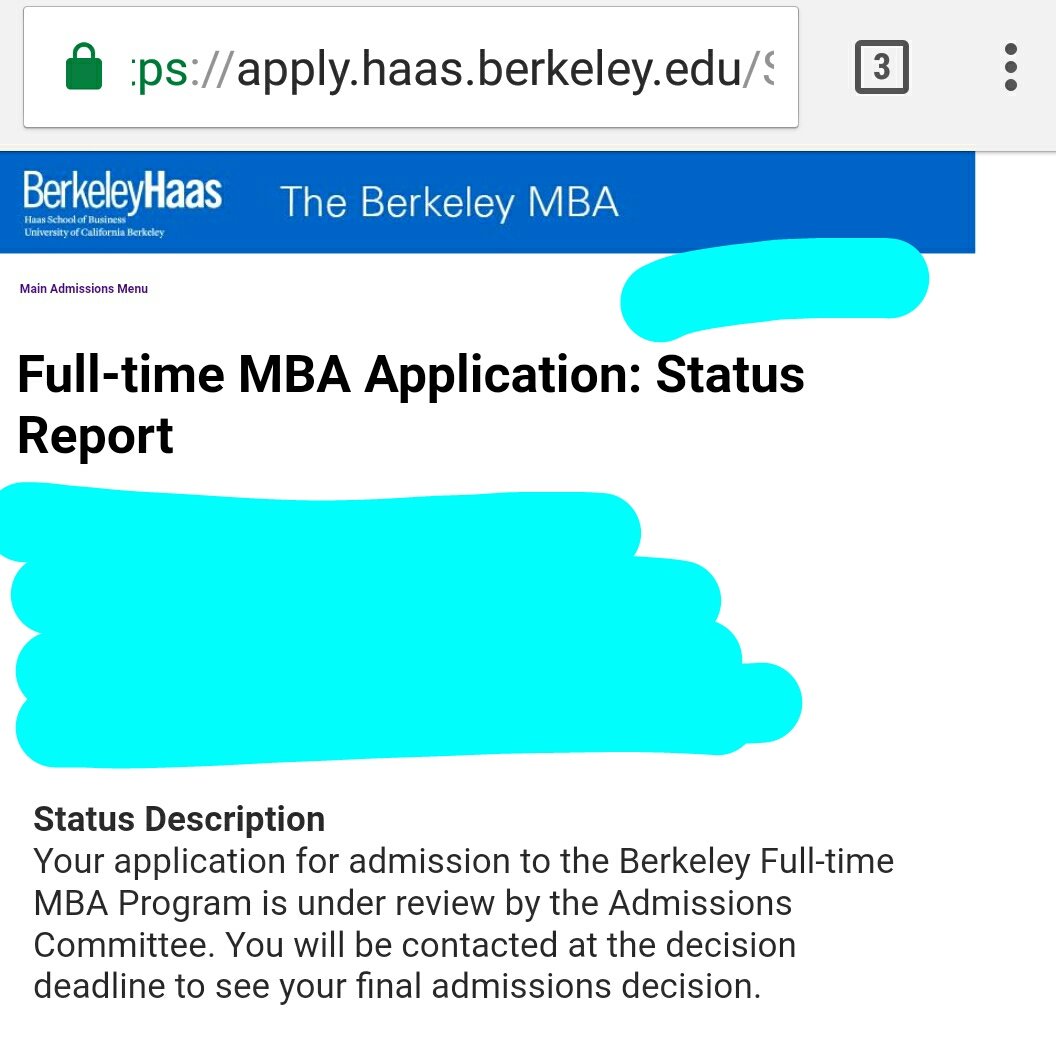Click the Status Description label
Image resolution: width=1056 pixels, height=1056 pixels.
(179, 819)
